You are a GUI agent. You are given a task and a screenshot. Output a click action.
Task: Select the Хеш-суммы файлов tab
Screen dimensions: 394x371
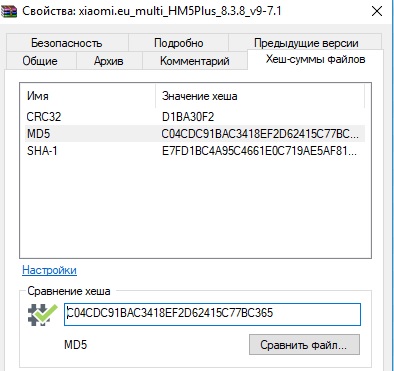[x=315, y=59]
